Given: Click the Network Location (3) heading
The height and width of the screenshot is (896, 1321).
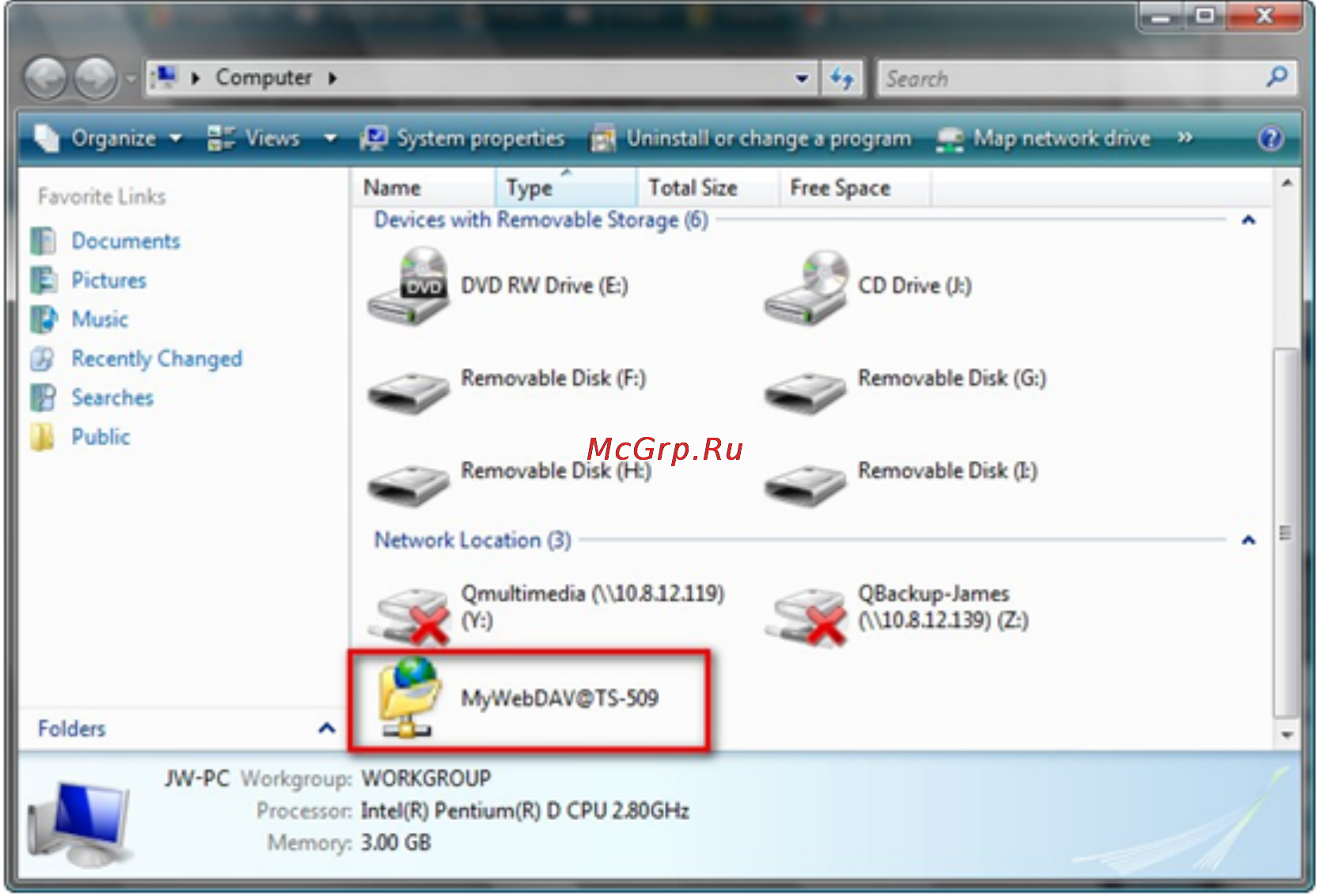Looking at the screenshot, I should (x=473, y=541).
